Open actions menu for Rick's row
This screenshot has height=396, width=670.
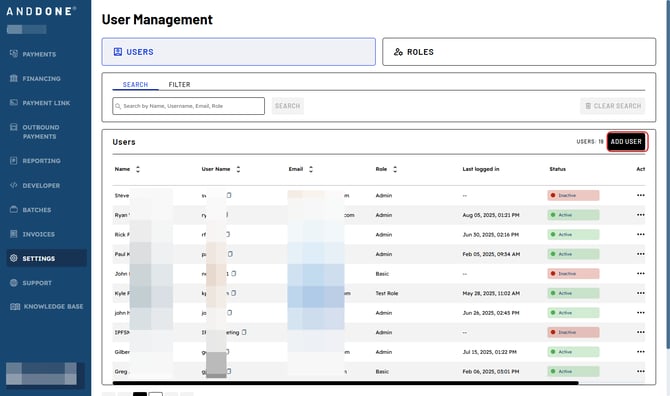[x=641, y=235]
